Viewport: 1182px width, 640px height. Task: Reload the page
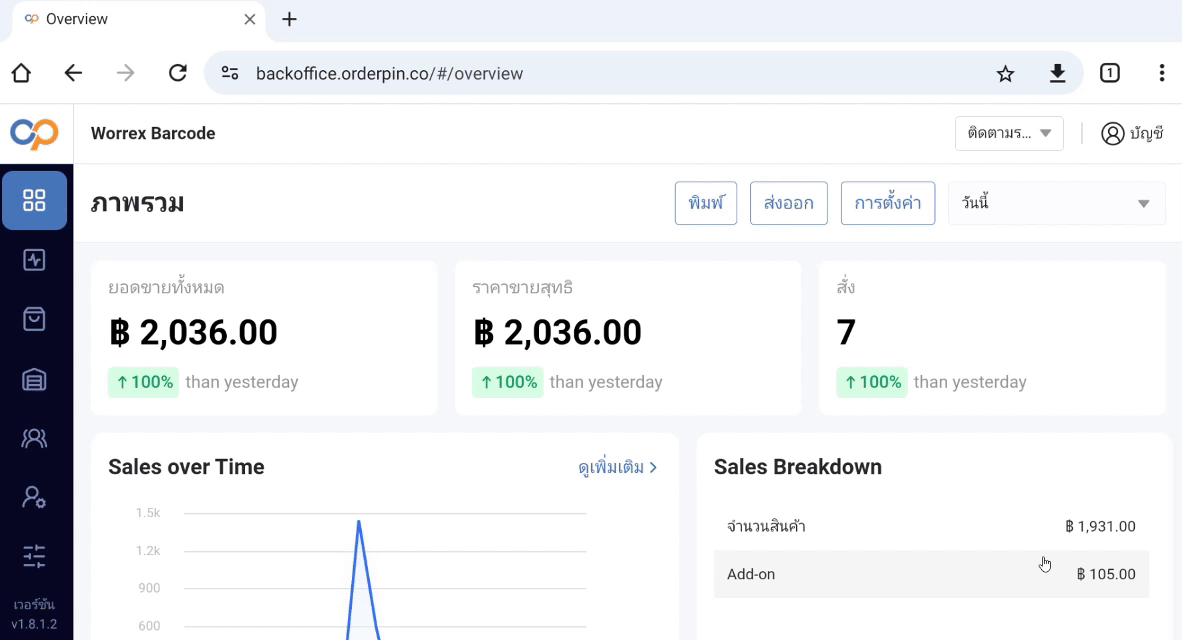tap(178, 73)
